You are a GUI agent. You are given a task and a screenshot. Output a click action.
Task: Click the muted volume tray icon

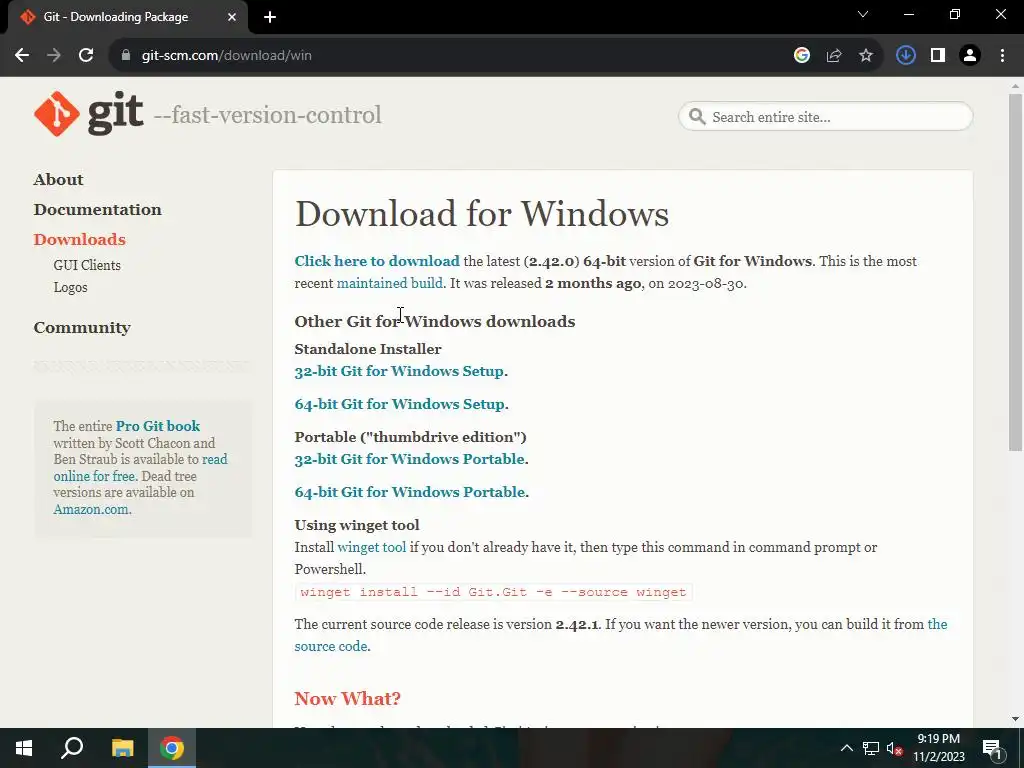[x=894, y=748]
